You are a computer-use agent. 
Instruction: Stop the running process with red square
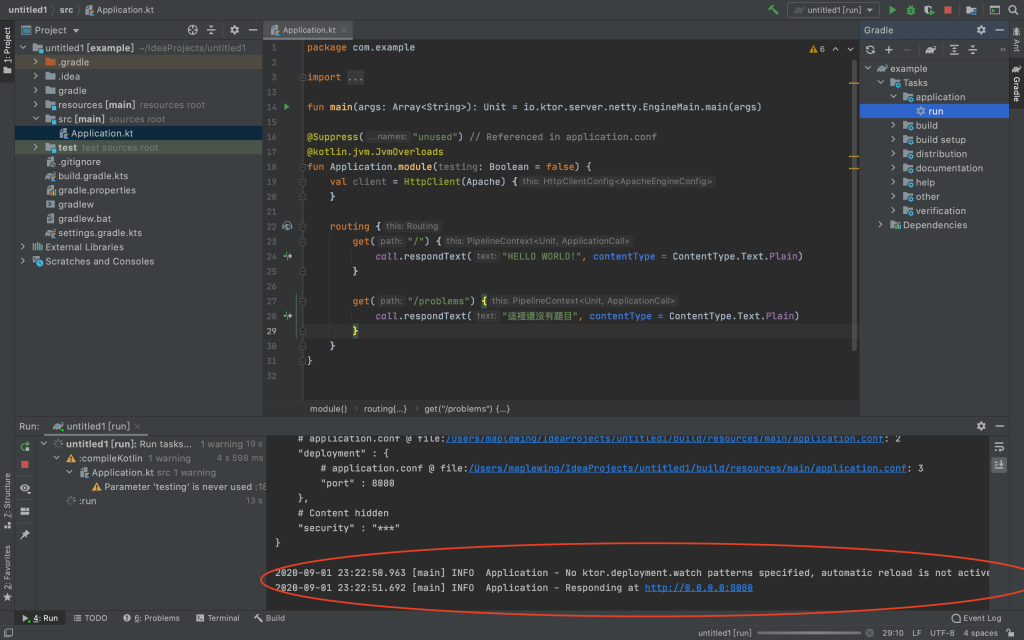(947, 10)
